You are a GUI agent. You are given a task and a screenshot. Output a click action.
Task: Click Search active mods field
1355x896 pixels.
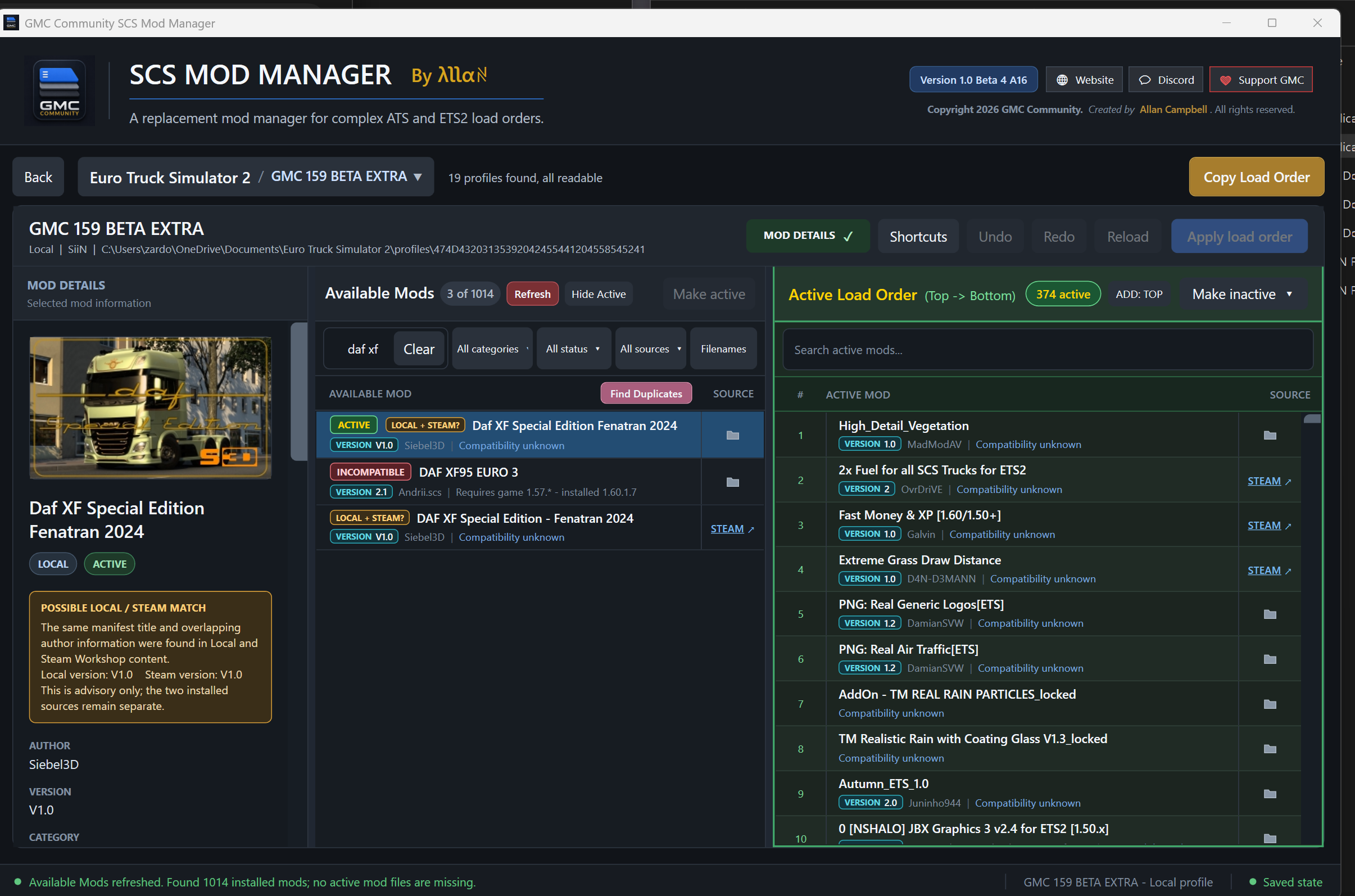point(1047,350)
